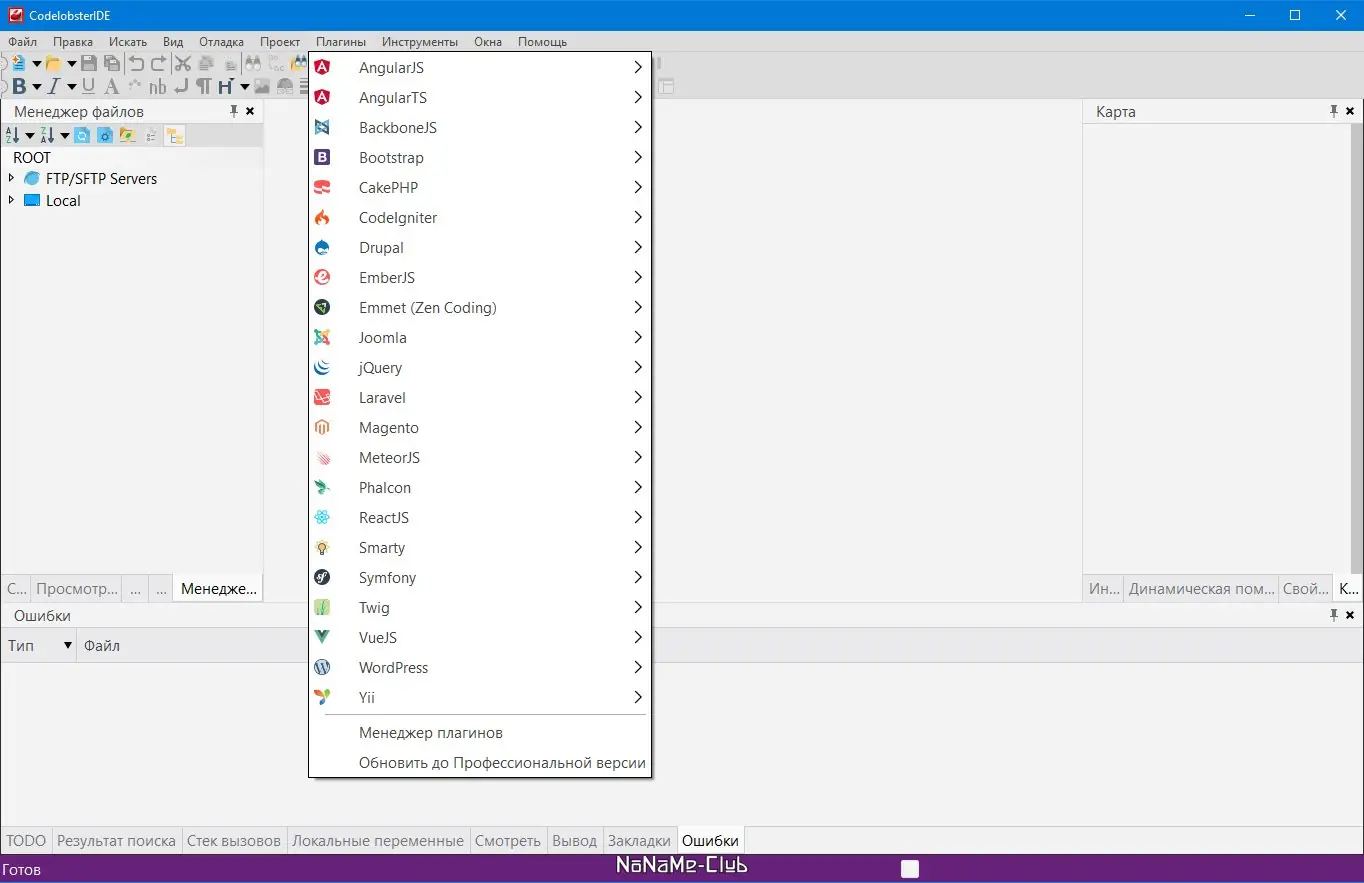The image size is (1364, 883).
Task: Switch to the Стек вызовов tab
Action: point(234,841)
